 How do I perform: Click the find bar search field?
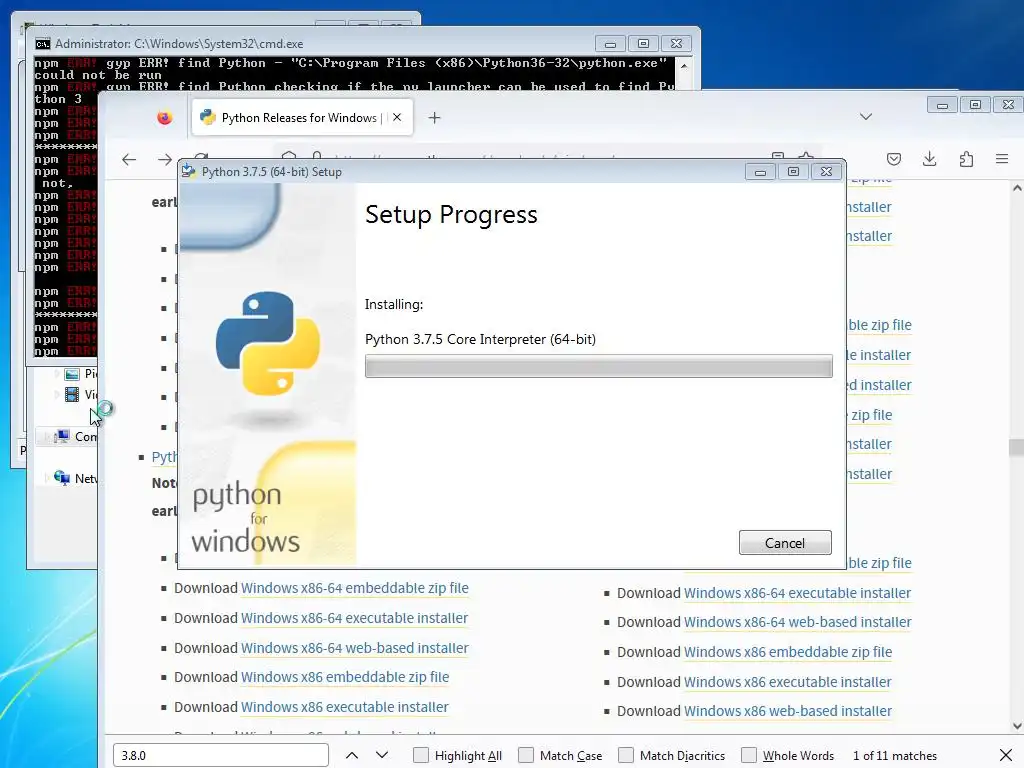[221, 755]
